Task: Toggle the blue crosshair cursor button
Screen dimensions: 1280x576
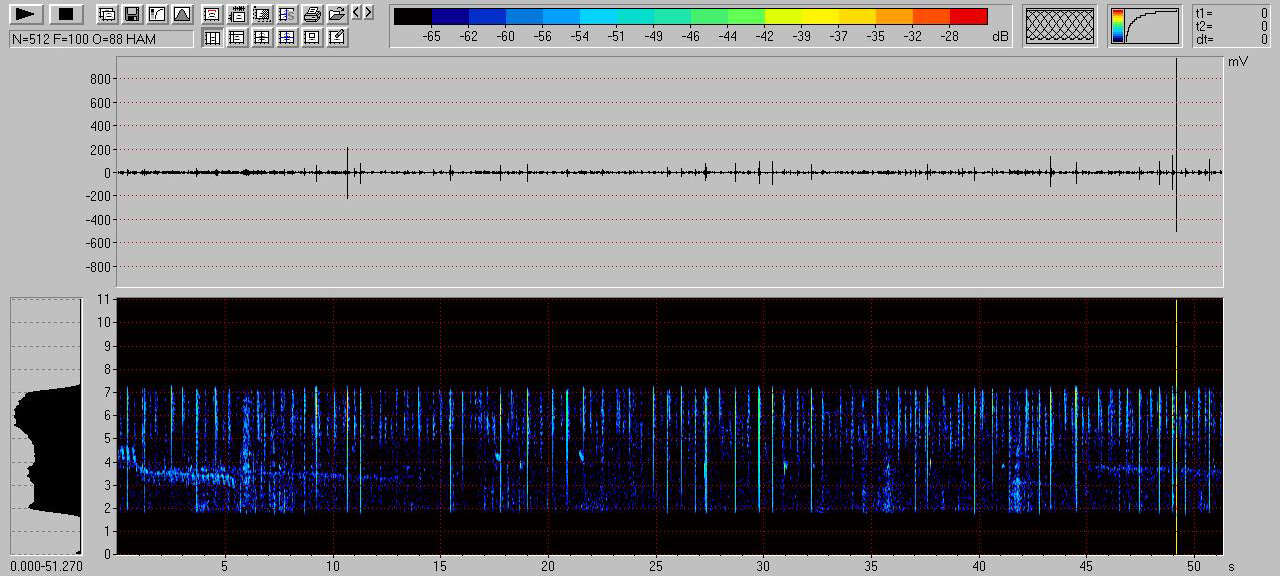Action: pyautogui.click(x=287, y=38)
